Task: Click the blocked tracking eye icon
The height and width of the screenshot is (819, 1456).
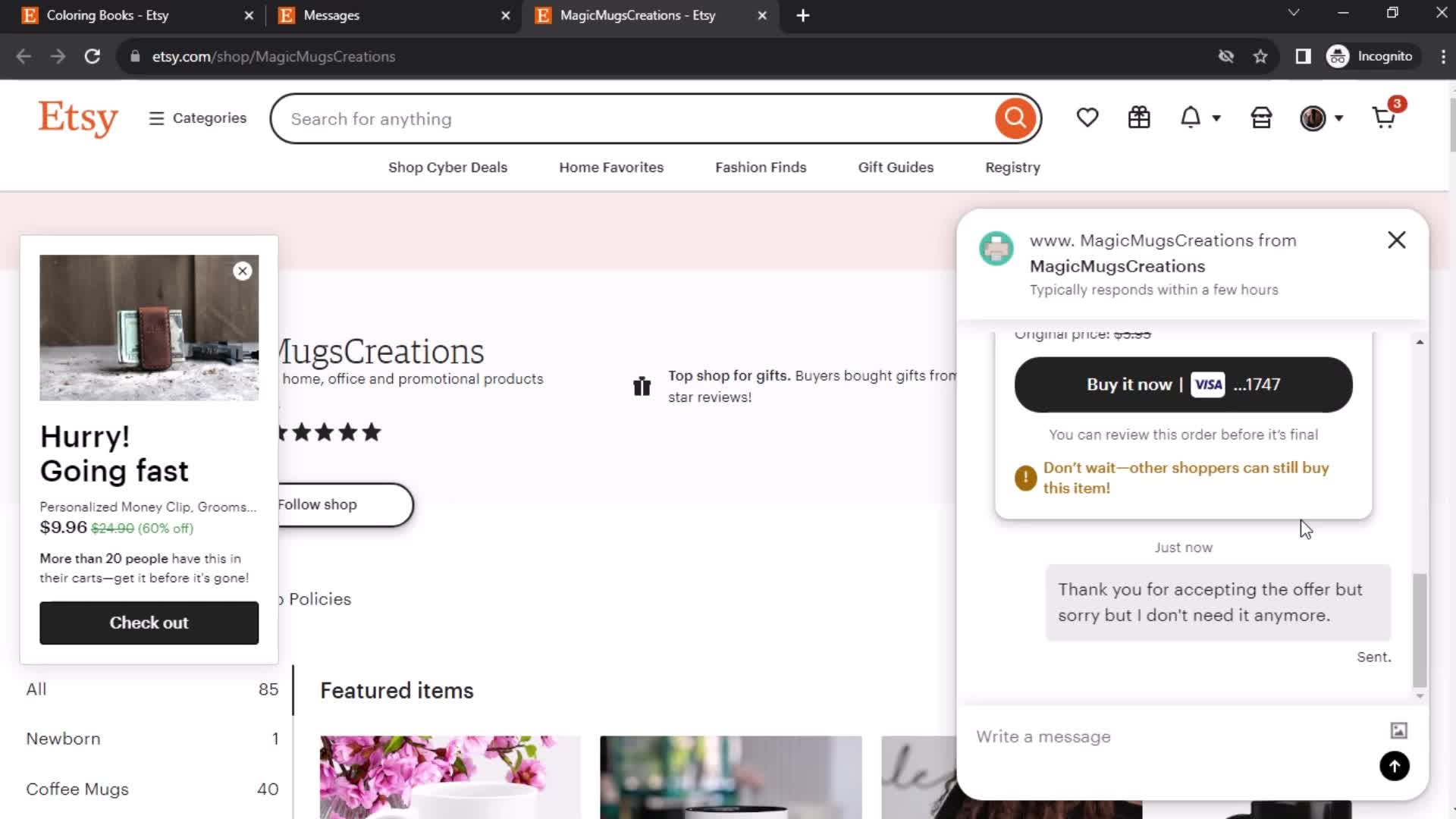Action: 1225,56
